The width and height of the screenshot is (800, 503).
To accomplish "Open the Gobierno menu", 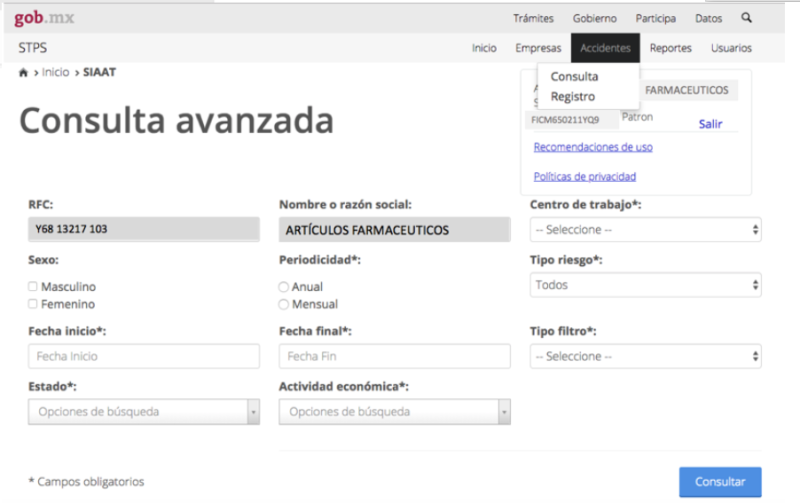I will tap(594, 18).
